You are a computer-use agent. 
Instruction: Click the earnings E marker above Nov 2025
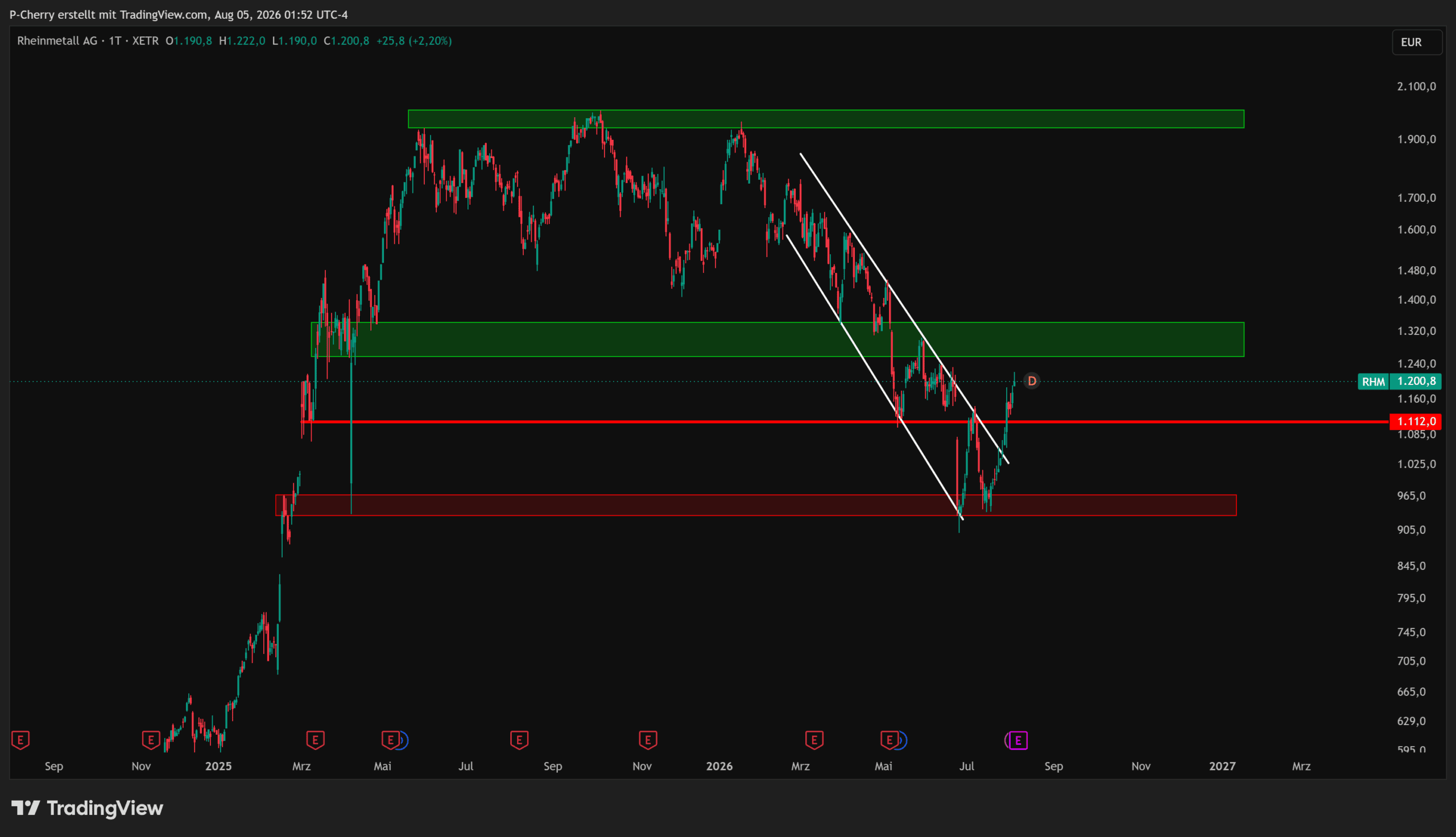[x=648, y=740]
